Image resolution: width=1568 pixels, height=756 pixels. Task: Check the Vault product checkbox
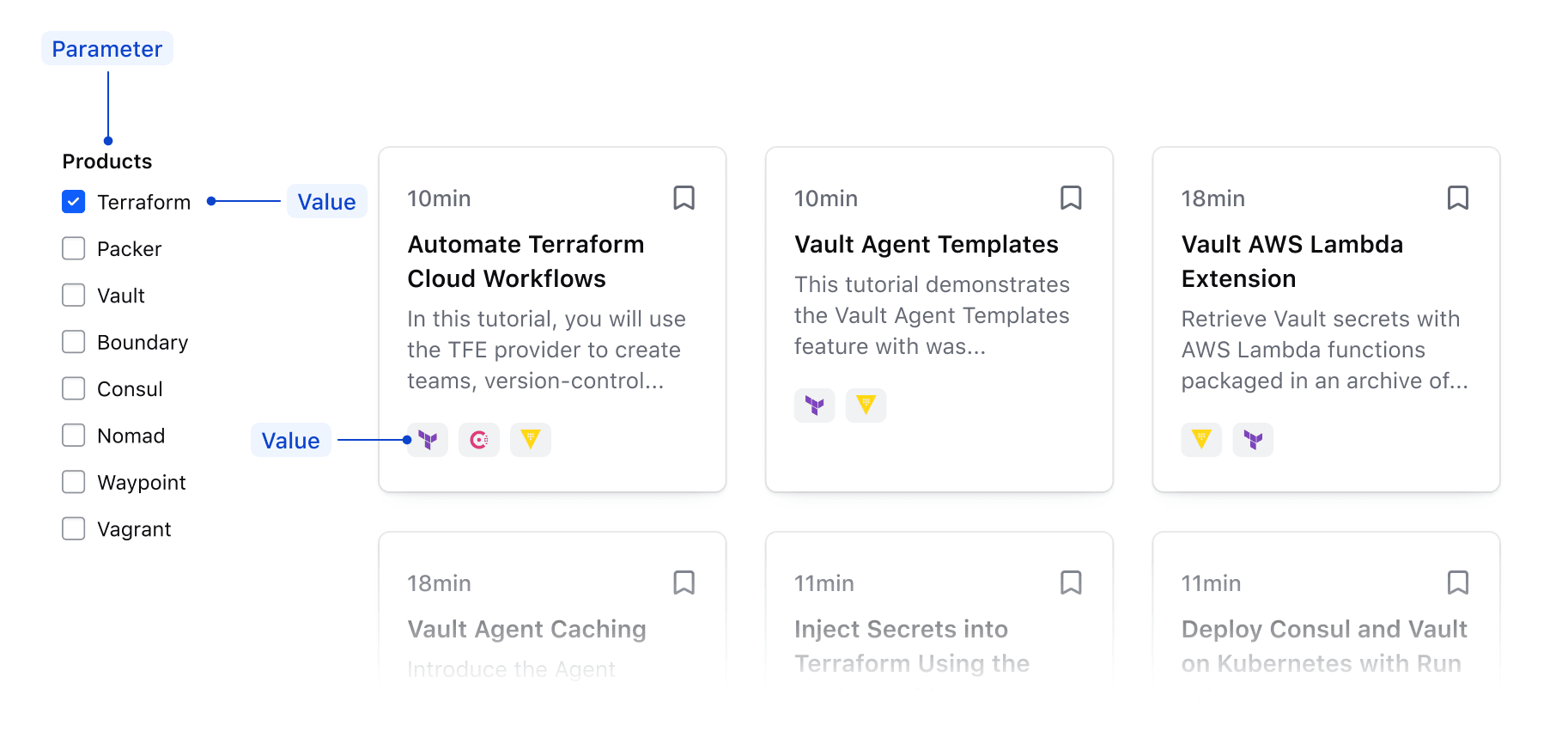tap(74, 296)
